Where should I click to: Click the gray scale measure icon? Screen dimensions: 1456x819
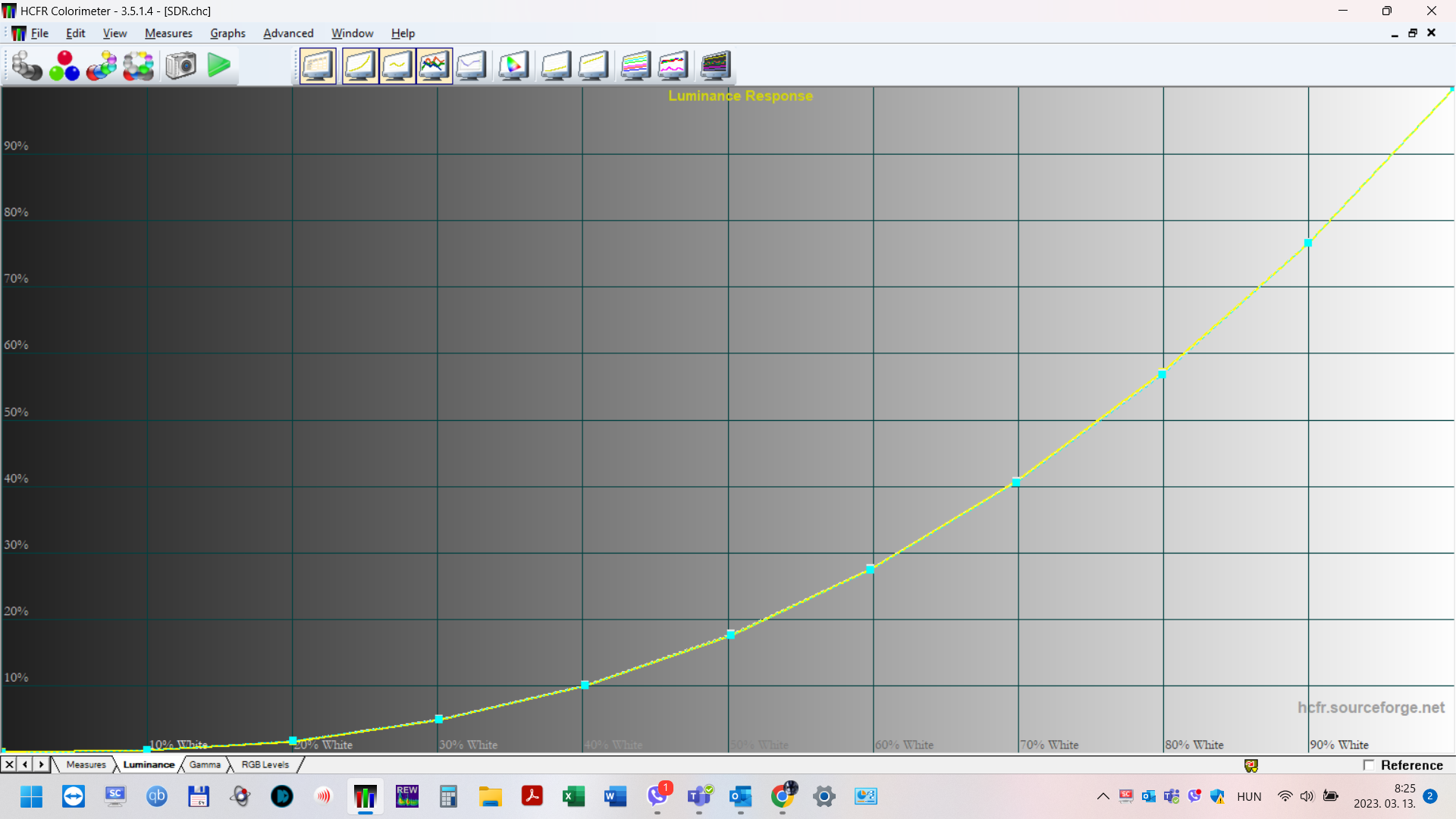pos(27,66)
